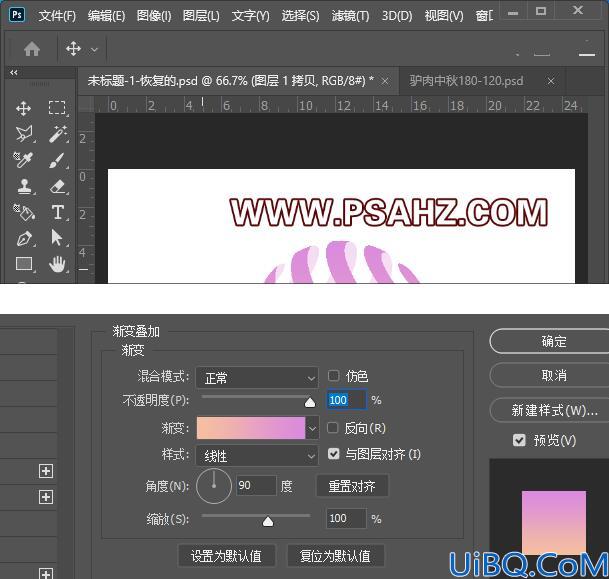This screenshot has height=579, width=609.
Task: Click the 不透明度 slider handle
Action: click(310, 402)
